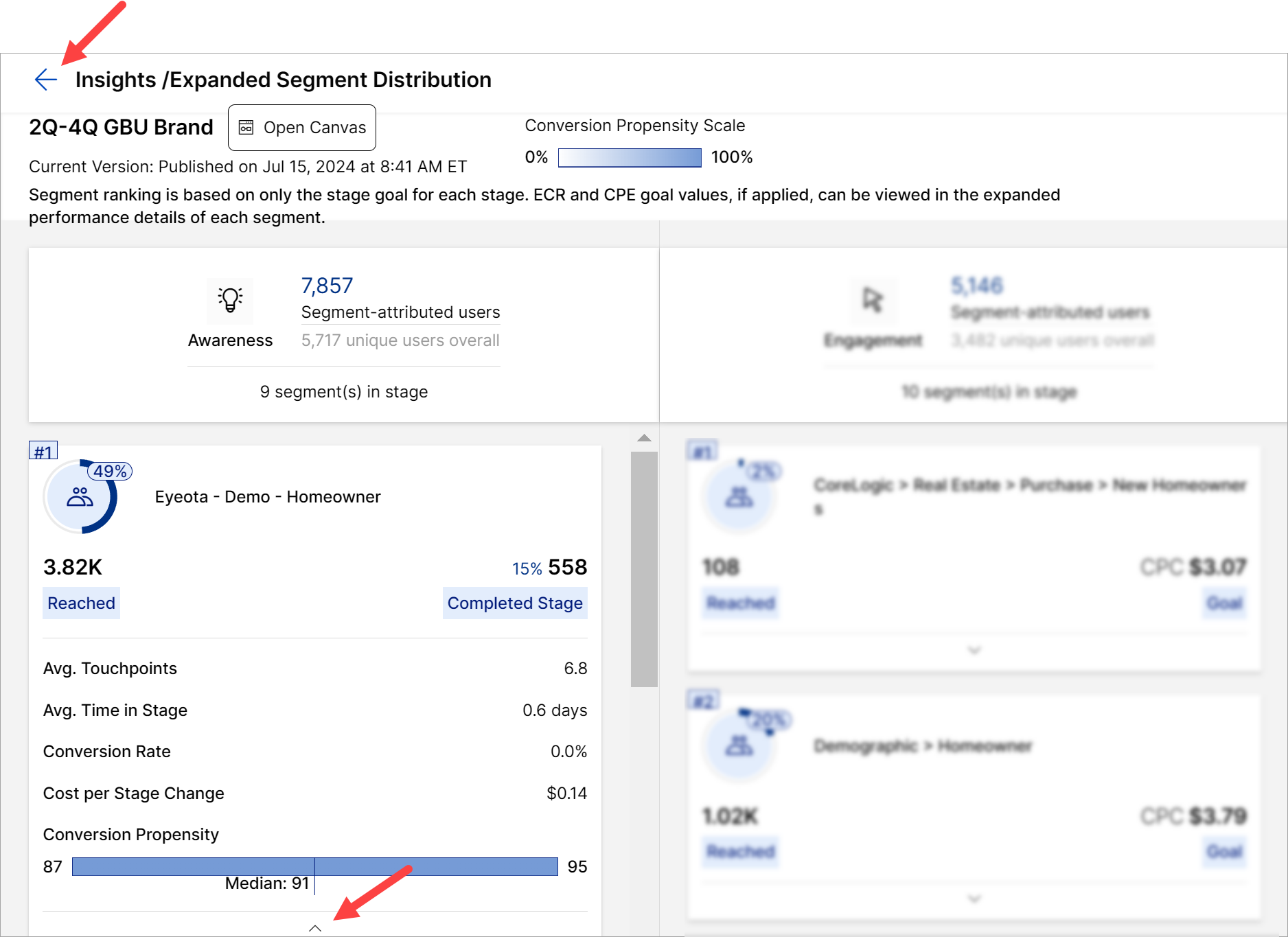Click the Awareness lightbulb icon
Viewport: 1288px width, 937px height.
click(230, 300)
